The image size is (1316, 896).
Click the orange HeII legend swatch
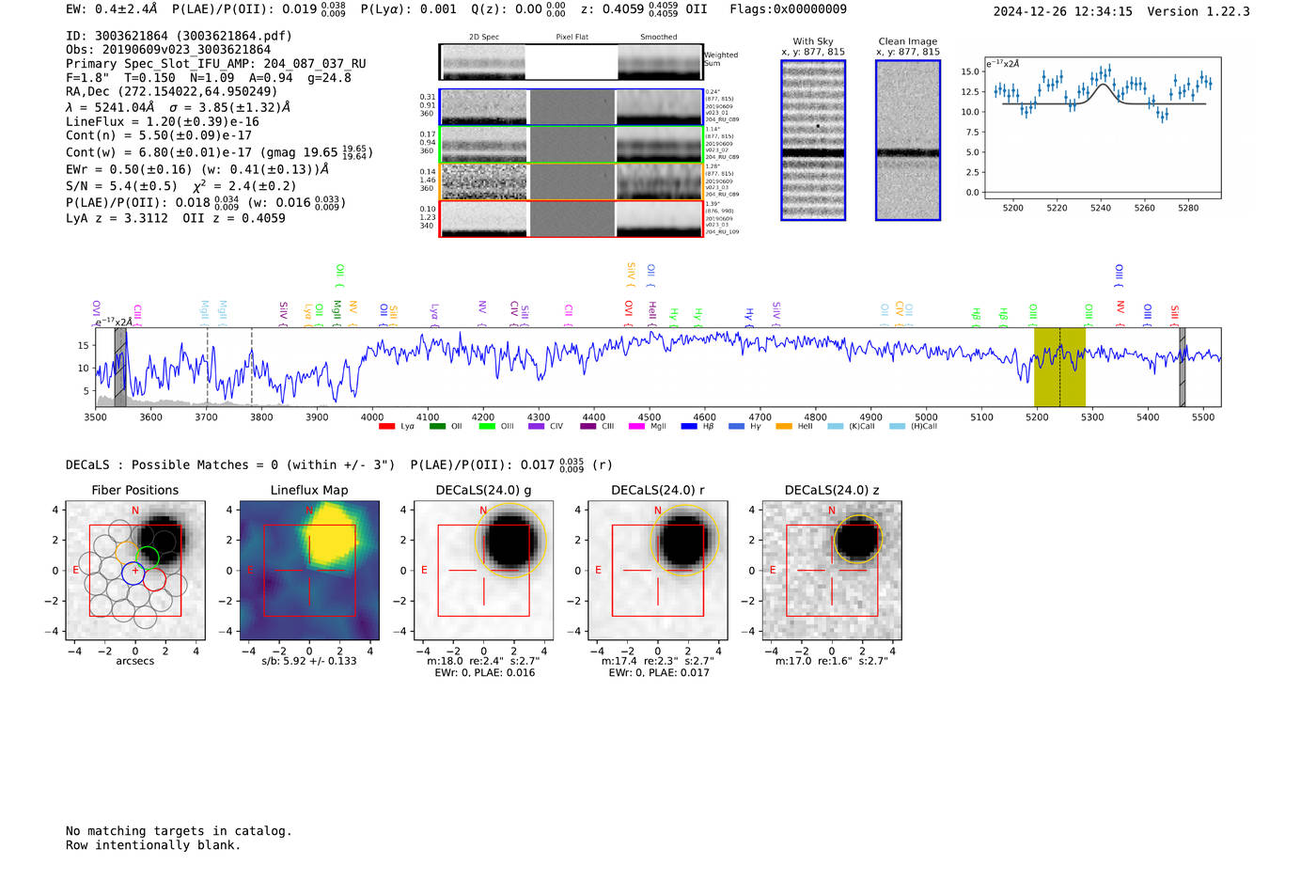pos(784,427)
